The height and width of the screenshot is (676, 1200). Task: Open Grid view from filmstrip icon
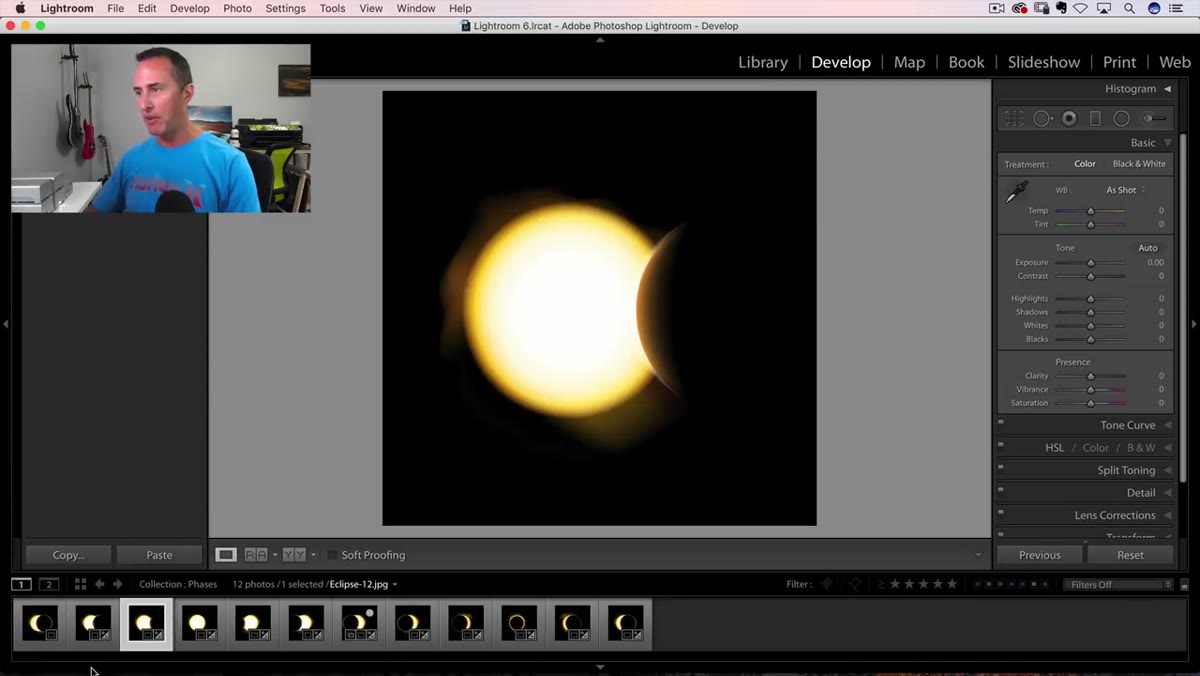pyautogui.click(x=80, y=584)
